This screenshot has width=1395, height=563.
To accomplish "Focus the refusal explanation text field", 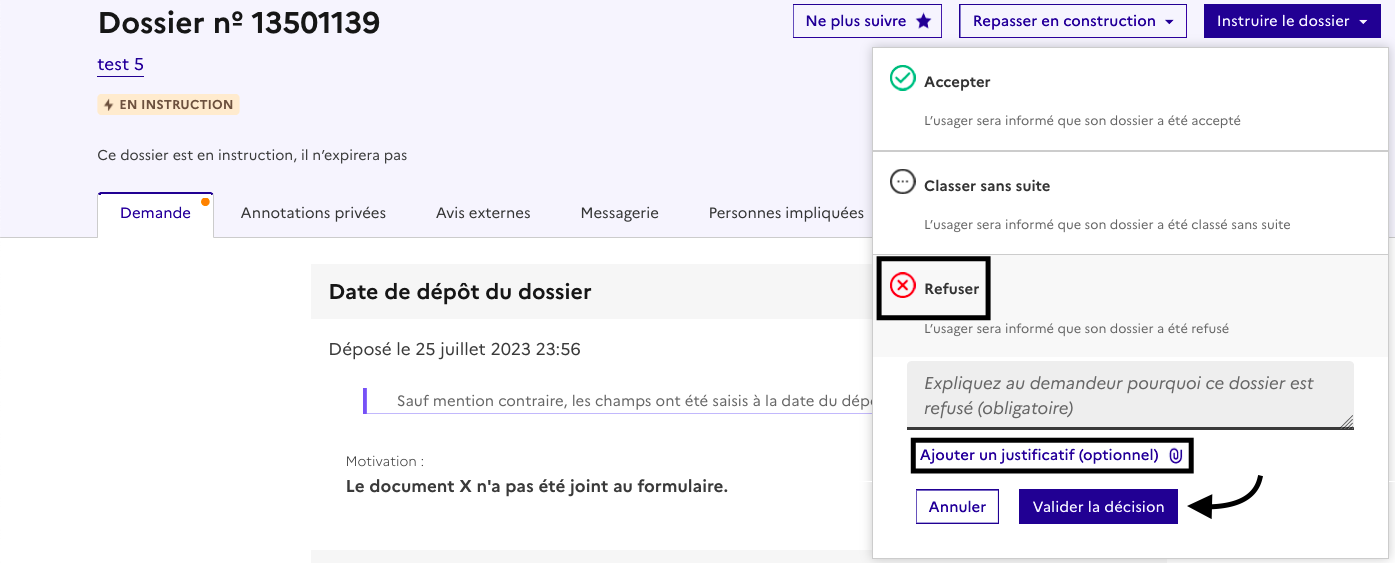I will tap(1129, 395).
